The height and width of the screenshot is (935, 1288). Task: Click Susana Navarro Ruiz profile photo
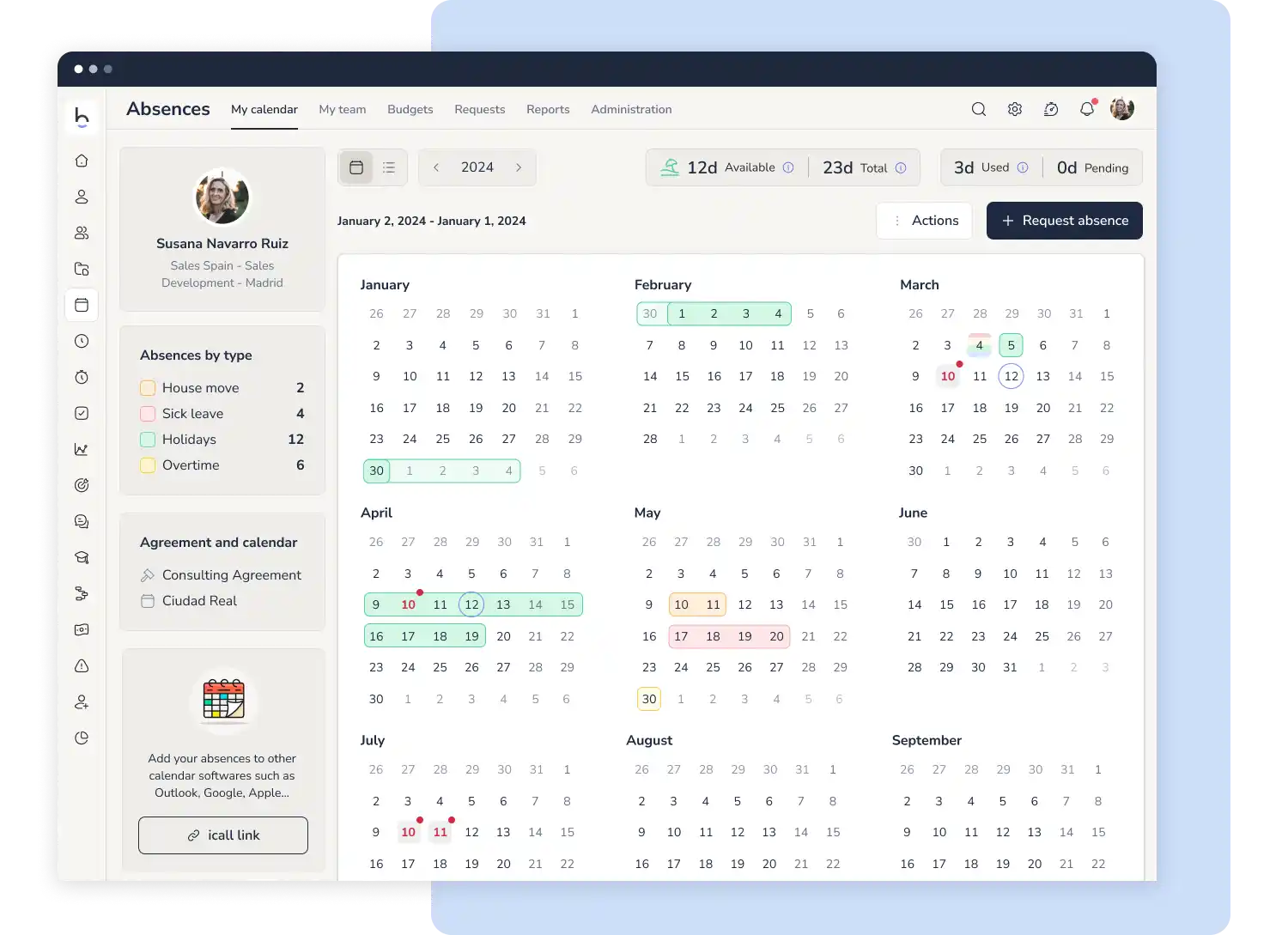coord(222,197)
